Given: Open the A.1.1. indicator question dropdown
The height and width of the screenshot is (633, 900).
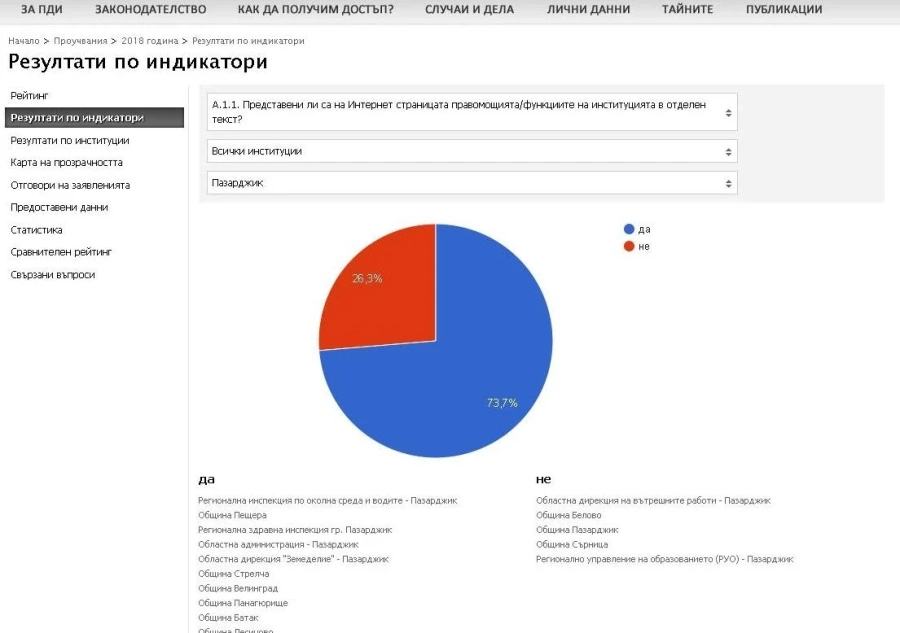Looking at the screenshot, I should (x=472, y=112).
